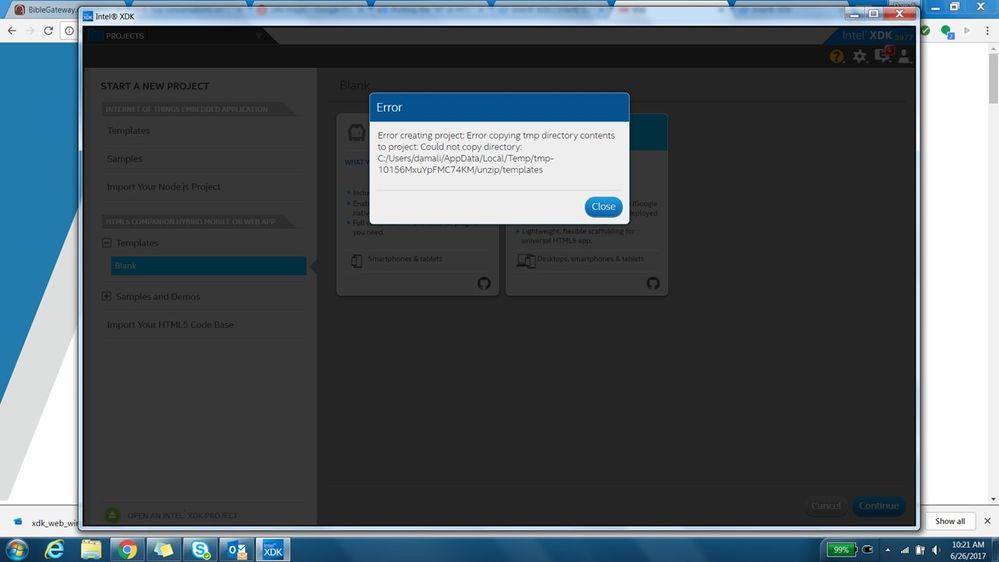Image resolution: width=999 pixels, height=562 pixels.
Task: Select Templates under Internet of Things
Action: (129, 131)
